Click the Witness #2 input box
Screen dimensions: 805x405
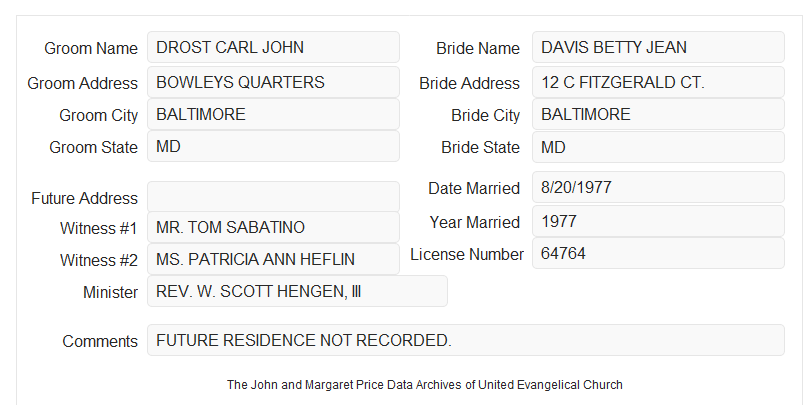pos(273,259)
